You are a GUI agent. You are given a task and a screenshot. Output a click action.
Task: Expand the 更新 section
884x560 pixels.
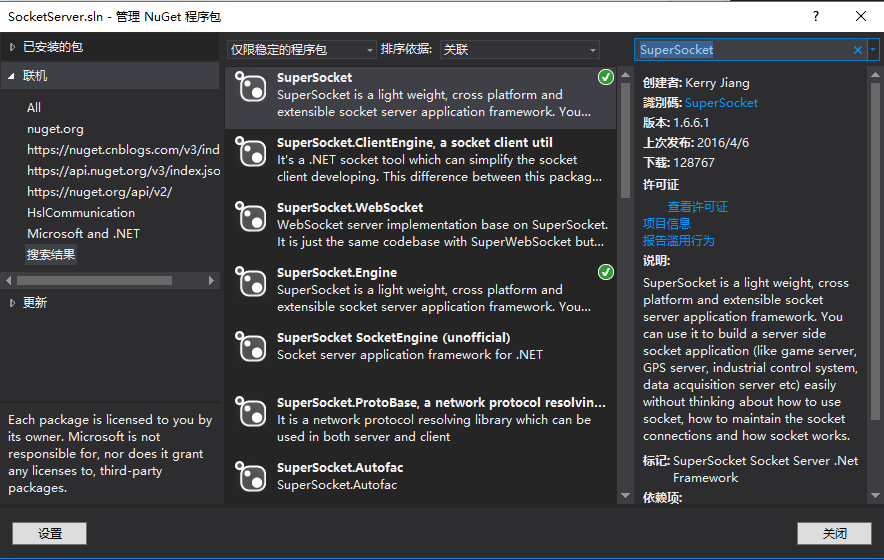12,303
